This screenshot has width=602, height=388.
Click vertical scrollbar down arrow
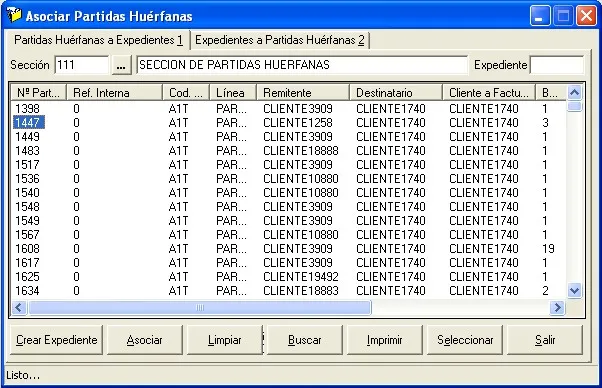tap(574, 291)
